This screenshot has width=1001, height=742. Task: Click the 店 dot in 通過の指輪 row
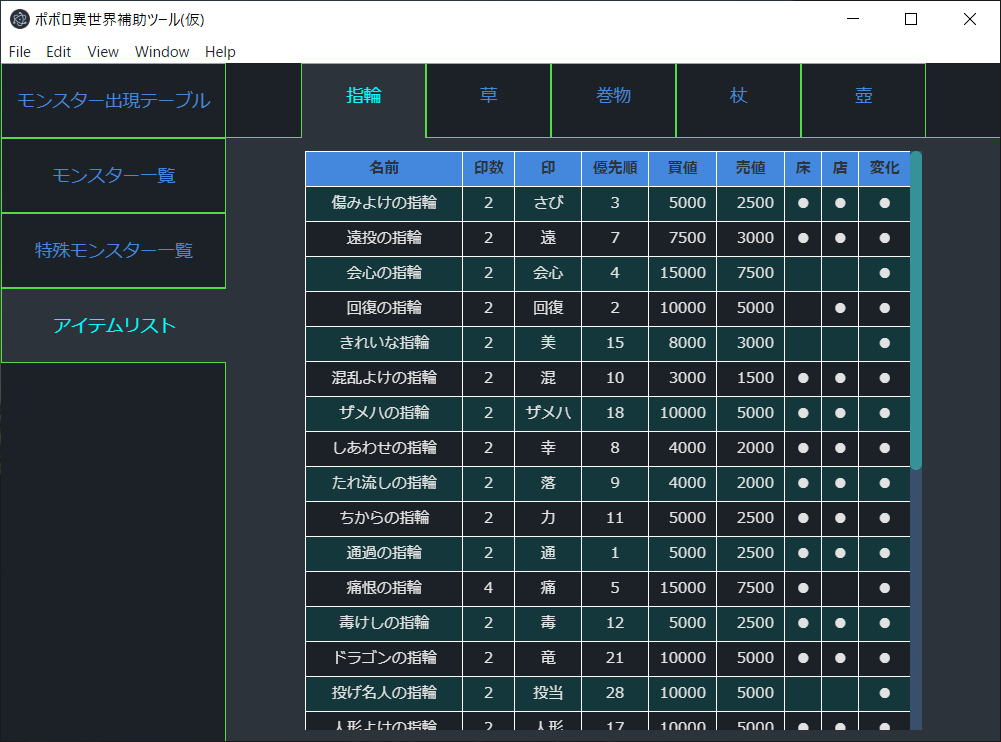pos(840,553)
